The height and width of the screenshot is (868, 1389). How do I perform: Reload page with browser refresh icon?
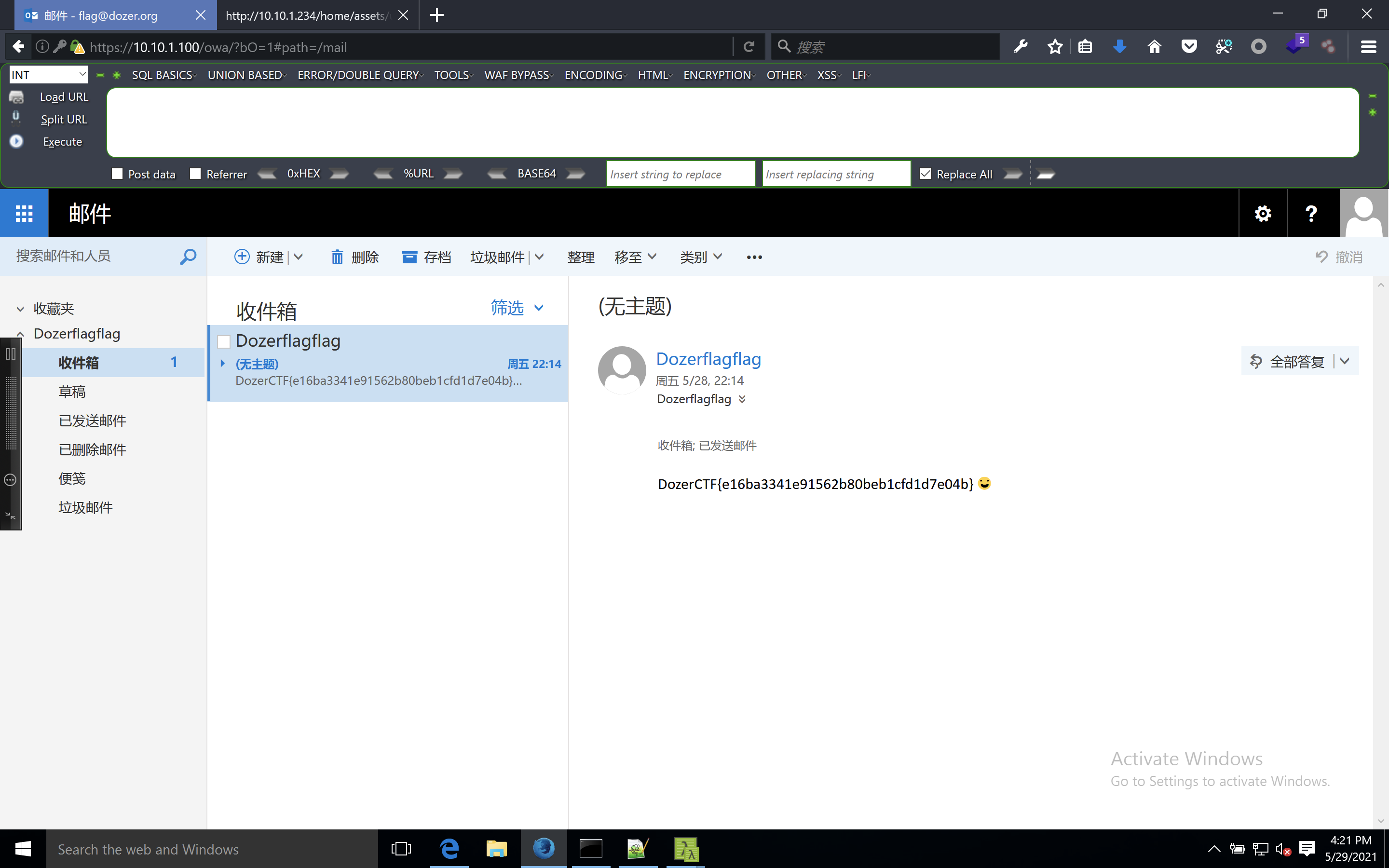pos(749,47)
